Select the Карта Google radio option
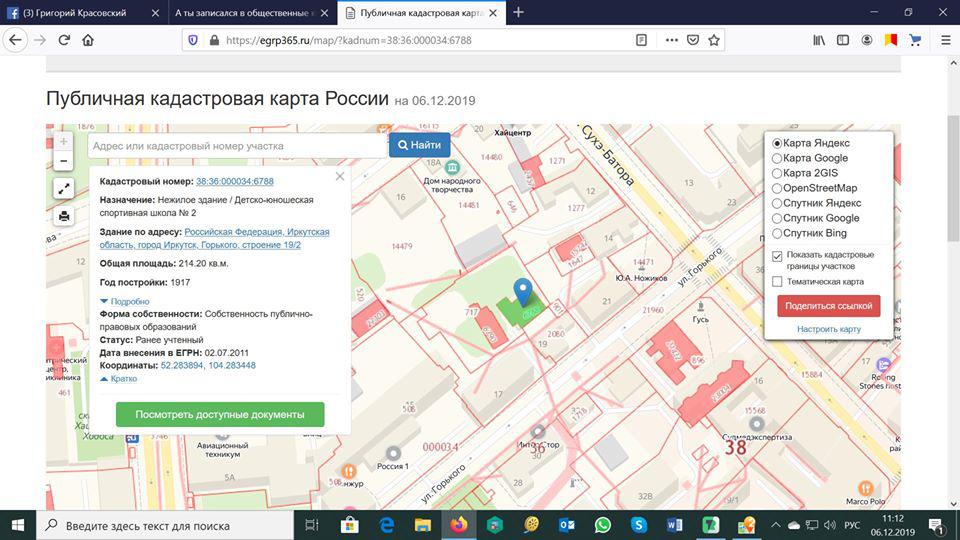960x540 pixels. coord(777,158)
